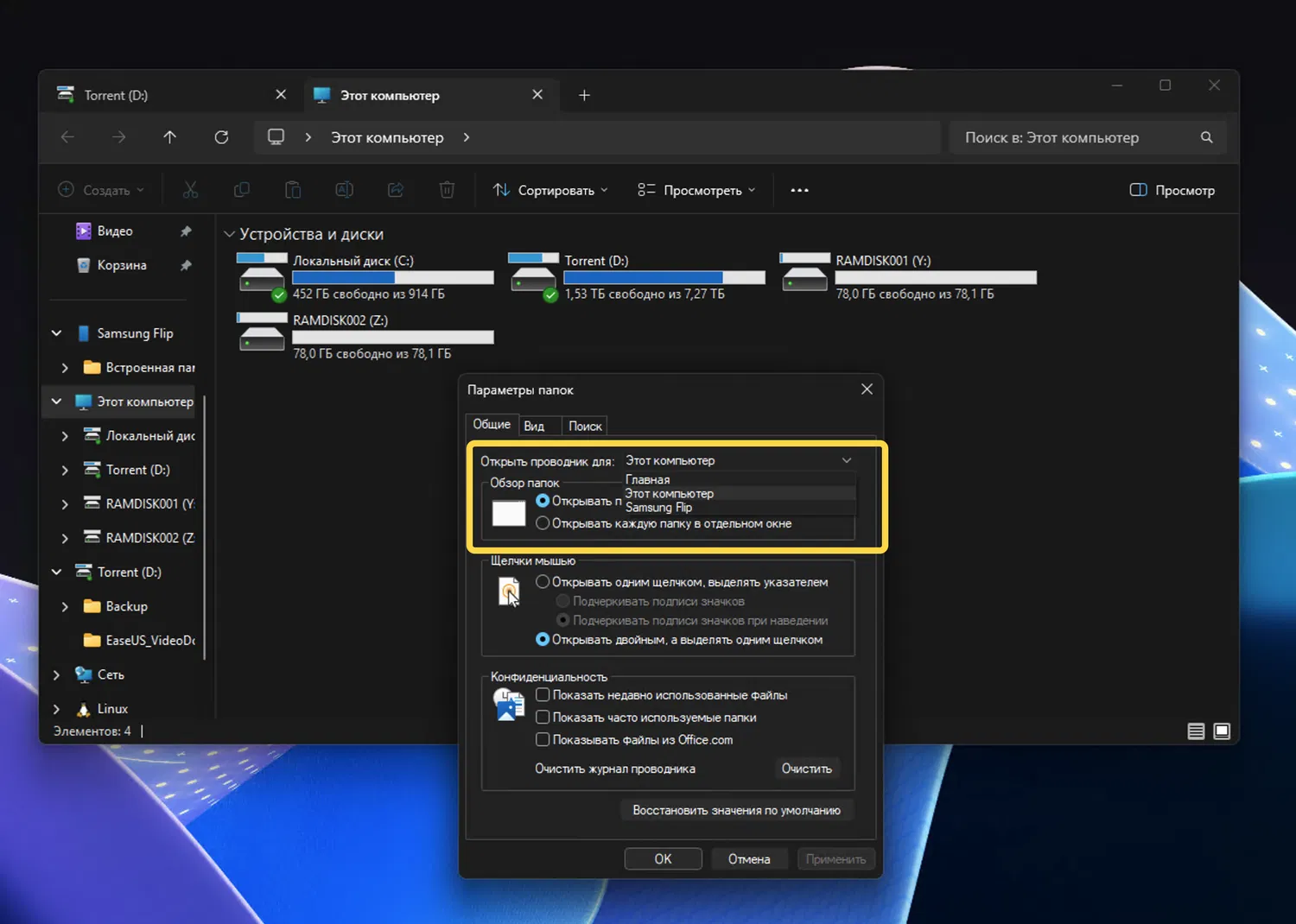Select open each folder in separate window

click(543, 523)
